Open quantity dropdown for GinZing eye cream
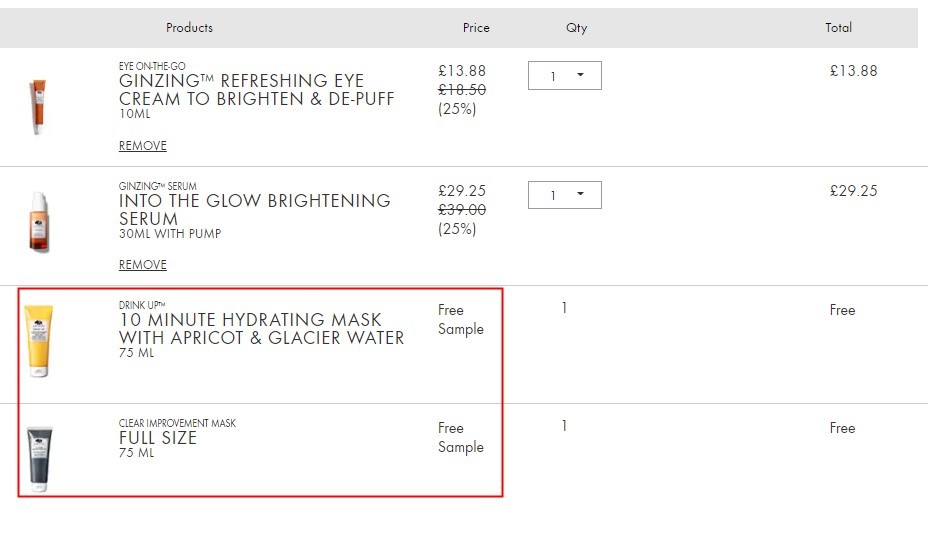The height and width of the screenshot is (533, 928). pos(565,76)
